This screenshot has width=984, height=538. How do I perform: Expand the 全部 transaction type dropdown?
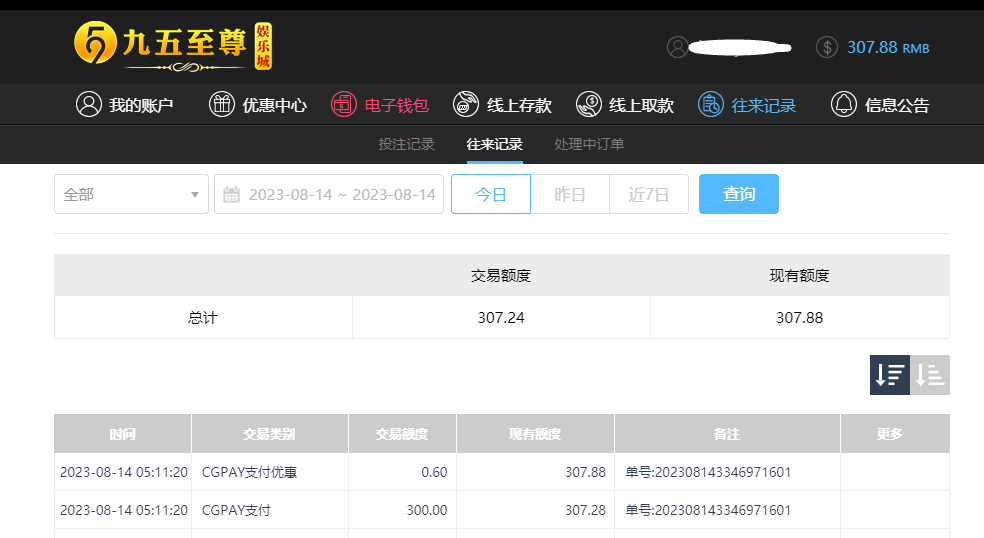tap(131, 194)
